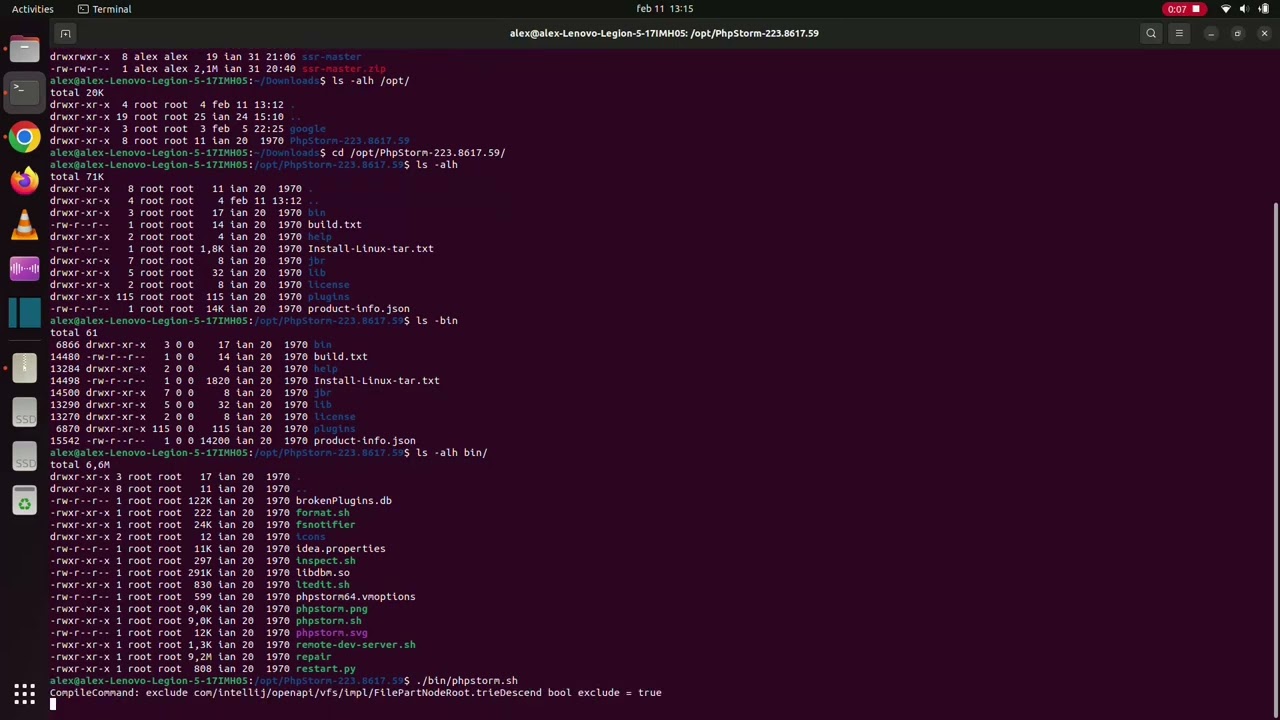The height and width of the screenshot is (720, 1280).
Task: Click the phpstorm.svg file name
Action: coord(331,633)
